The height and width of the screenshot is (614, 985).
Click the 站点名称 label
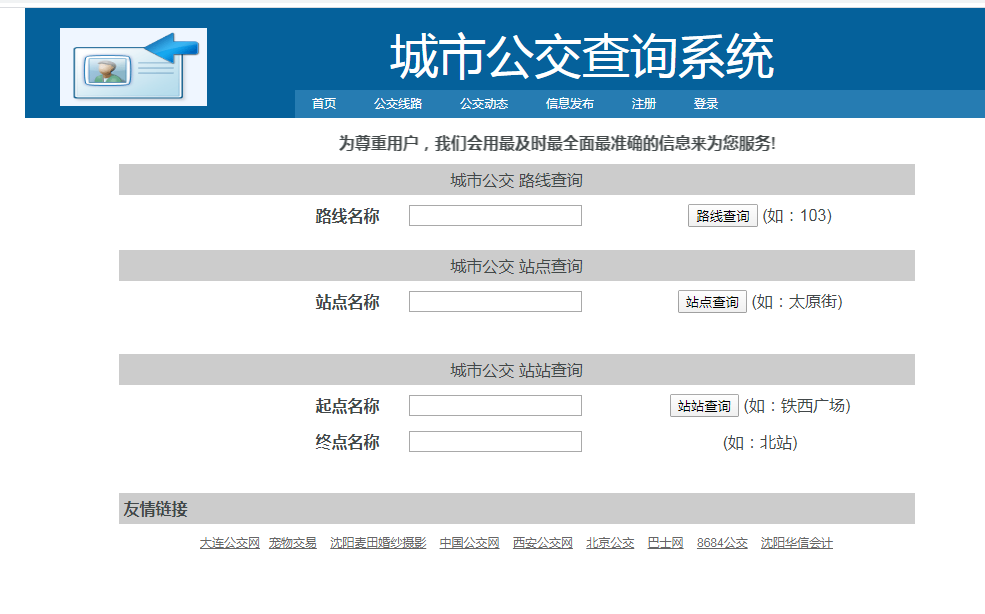point(347,302)
